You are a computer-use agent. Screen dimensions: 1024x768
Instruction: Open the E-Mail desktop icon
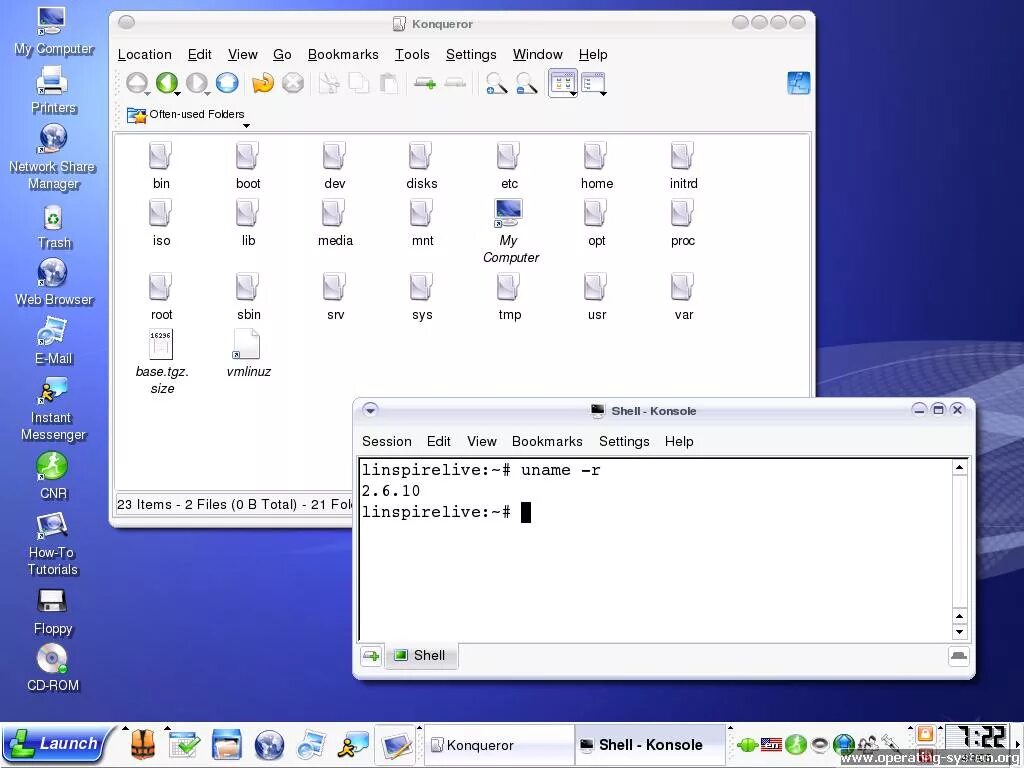(x=53, y=342)
